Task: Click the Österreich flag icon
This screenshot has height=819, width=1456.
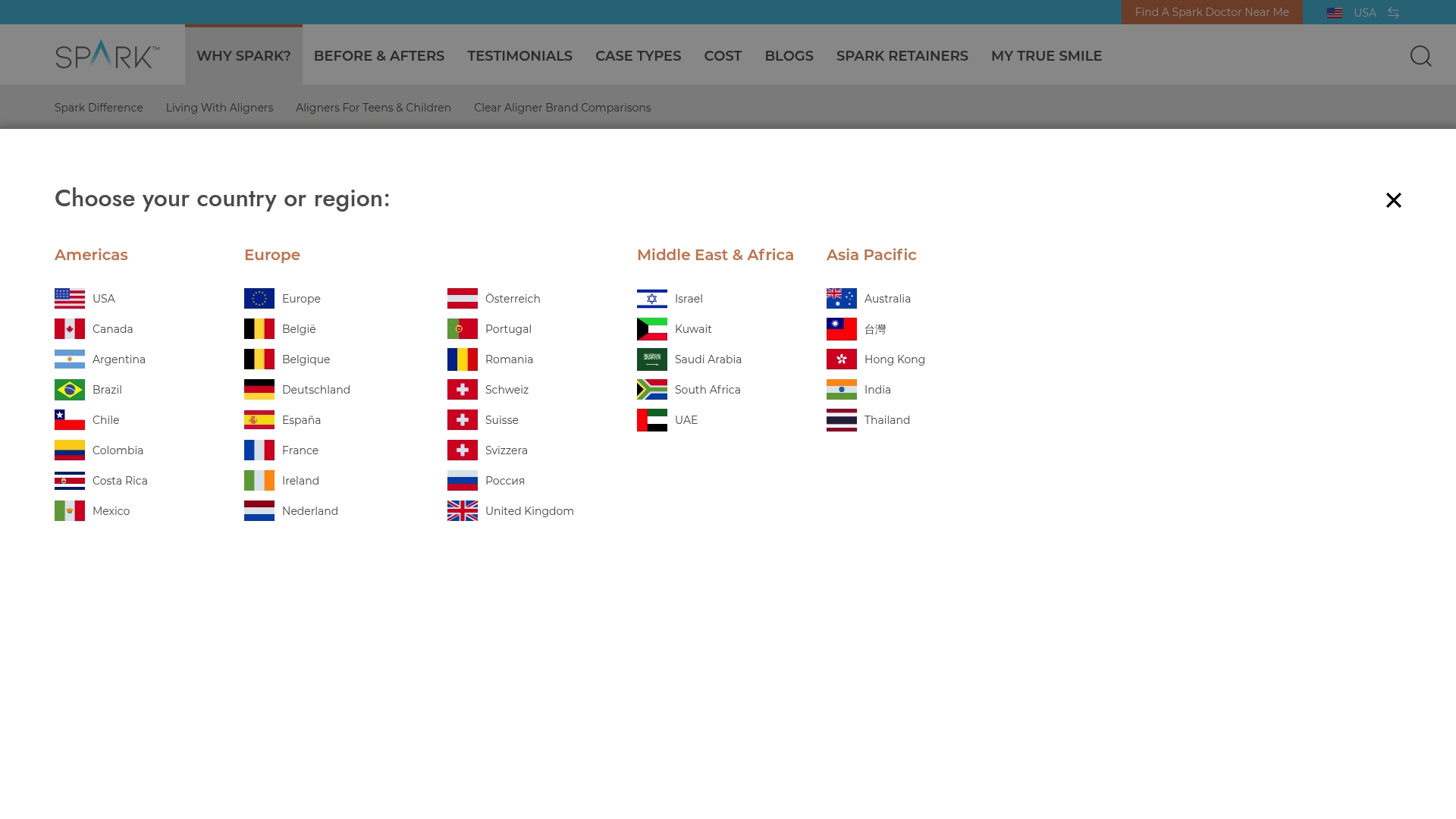Action: tap(463, 299)
